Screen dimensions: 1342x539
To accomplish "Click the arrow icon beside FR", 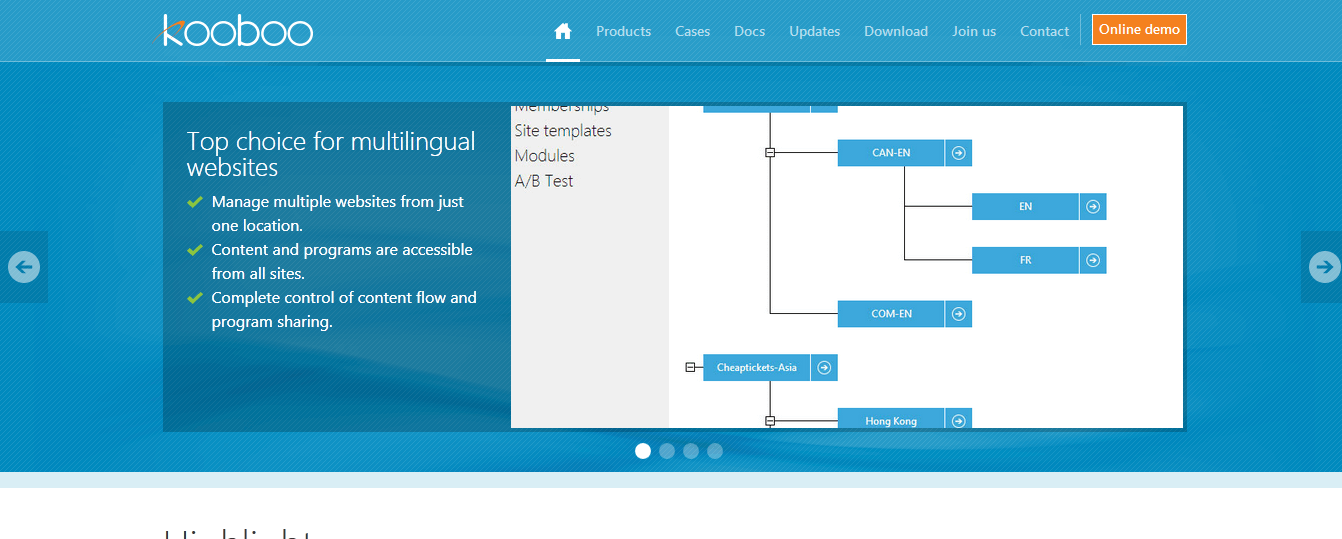I will [1093, 260].
